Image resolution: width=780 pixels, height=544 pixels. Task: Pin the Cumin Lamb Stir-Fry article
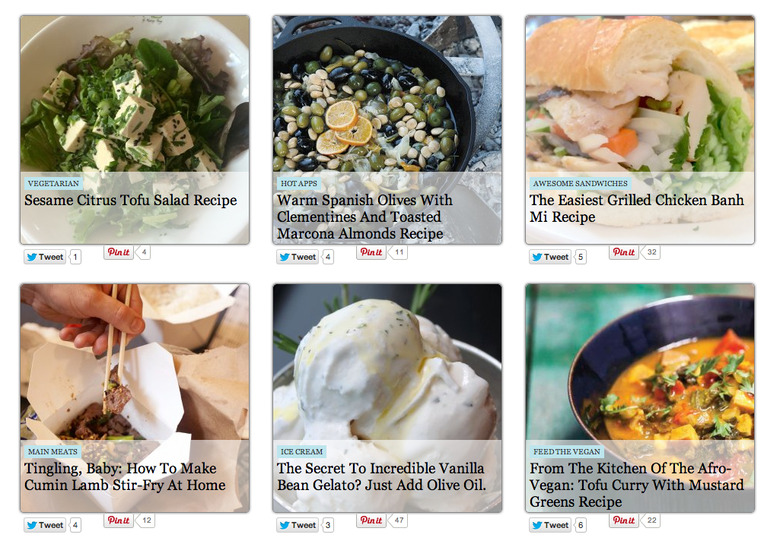click(119, 520)
